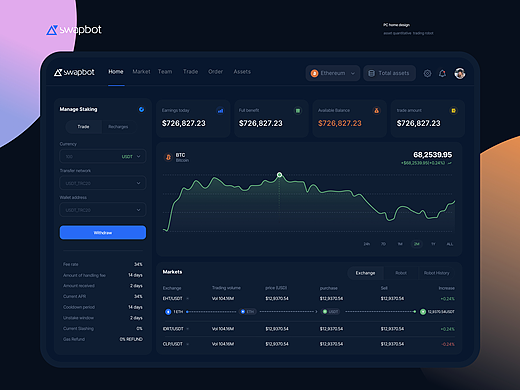Click the Total assets button

click(x=390, y=73)
